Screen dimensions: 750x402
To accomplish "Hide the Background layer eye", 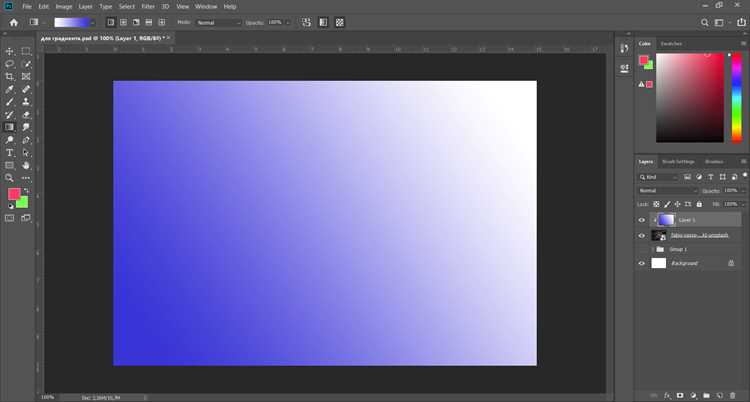I will pyautogui.click(x=642, y=263).
